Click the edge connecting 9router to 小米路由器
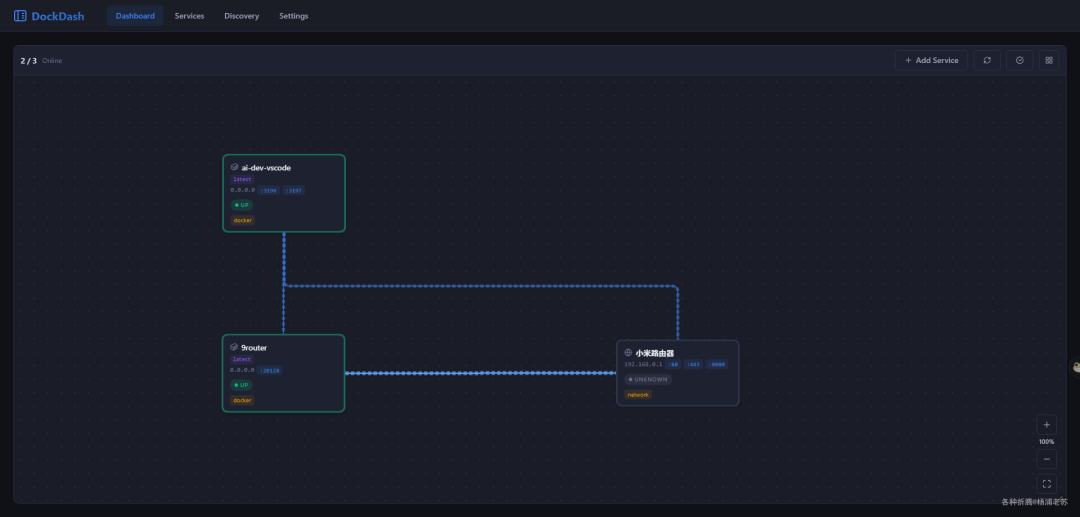The image size is (1080, 517). [481, 373]
